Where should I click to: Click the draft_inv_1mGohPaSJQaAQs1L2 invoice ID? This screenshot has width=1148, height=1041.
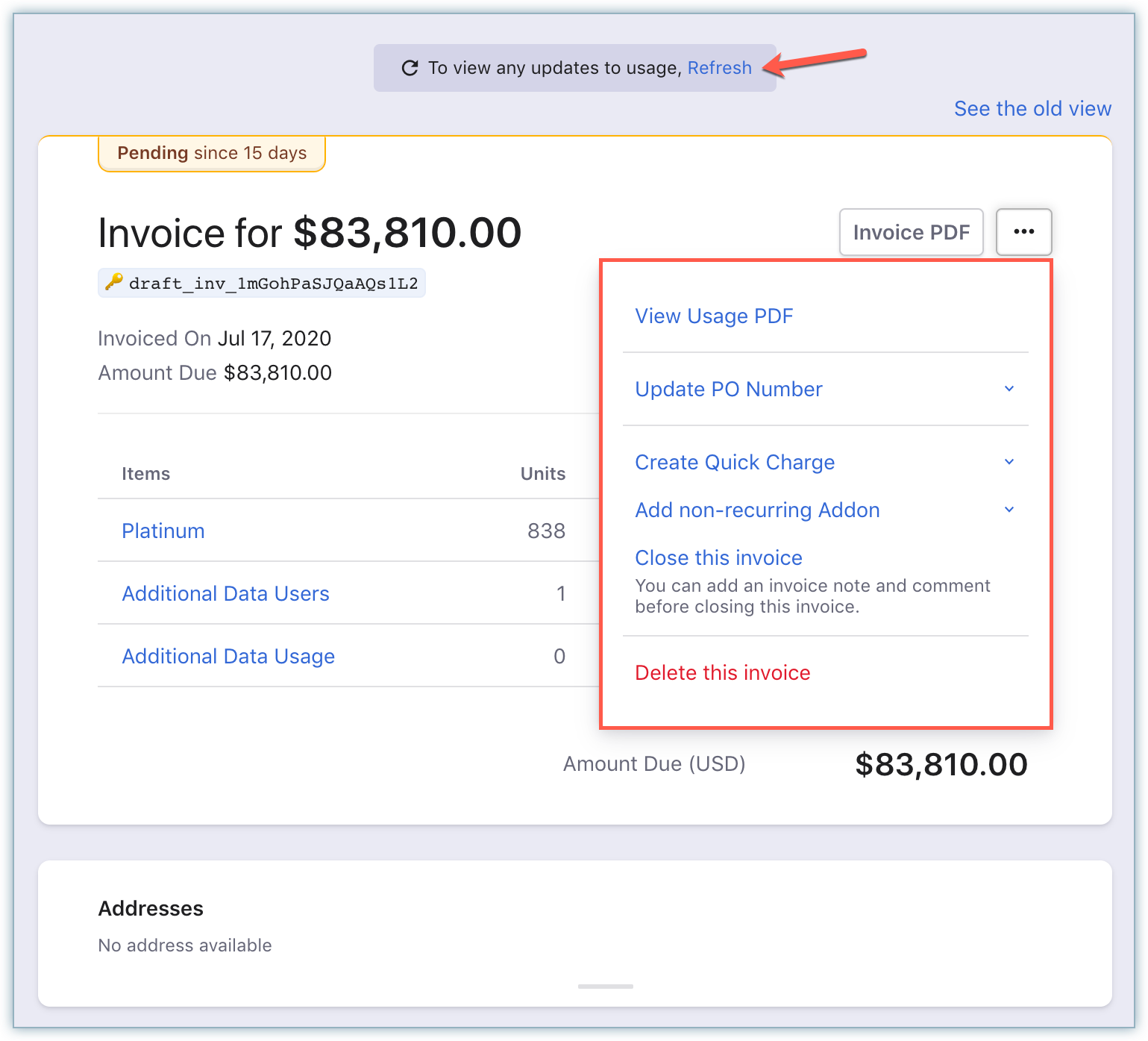[273, 284]
